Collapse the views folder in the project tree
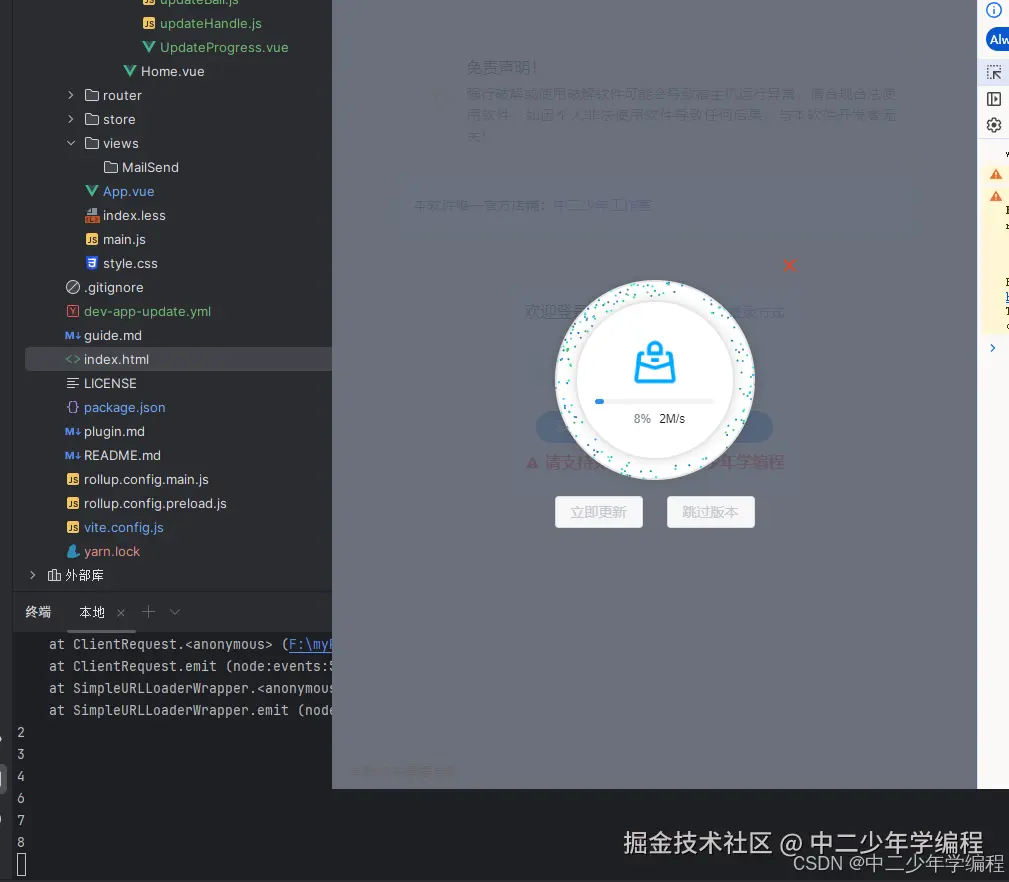This screenshot has height=882, width=1009. pos(69,143)
